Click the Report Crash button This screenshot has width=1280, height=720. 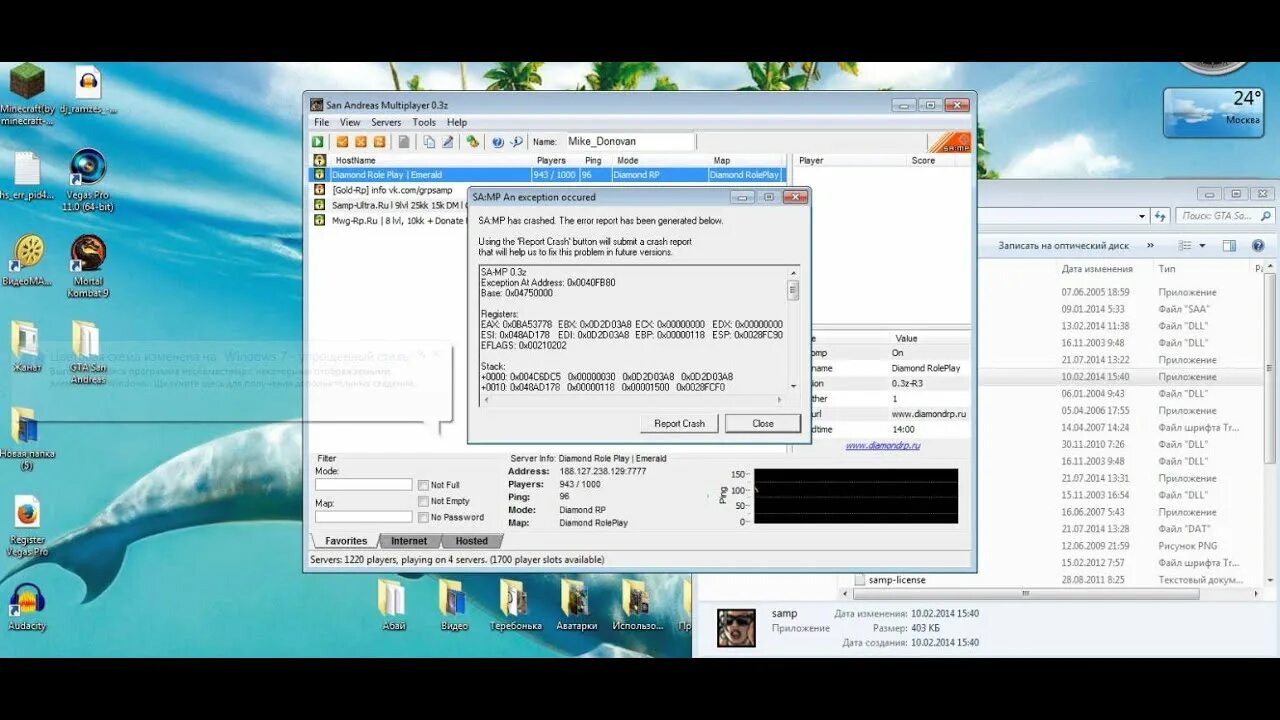pyautogui.click(x=679, y=423)
